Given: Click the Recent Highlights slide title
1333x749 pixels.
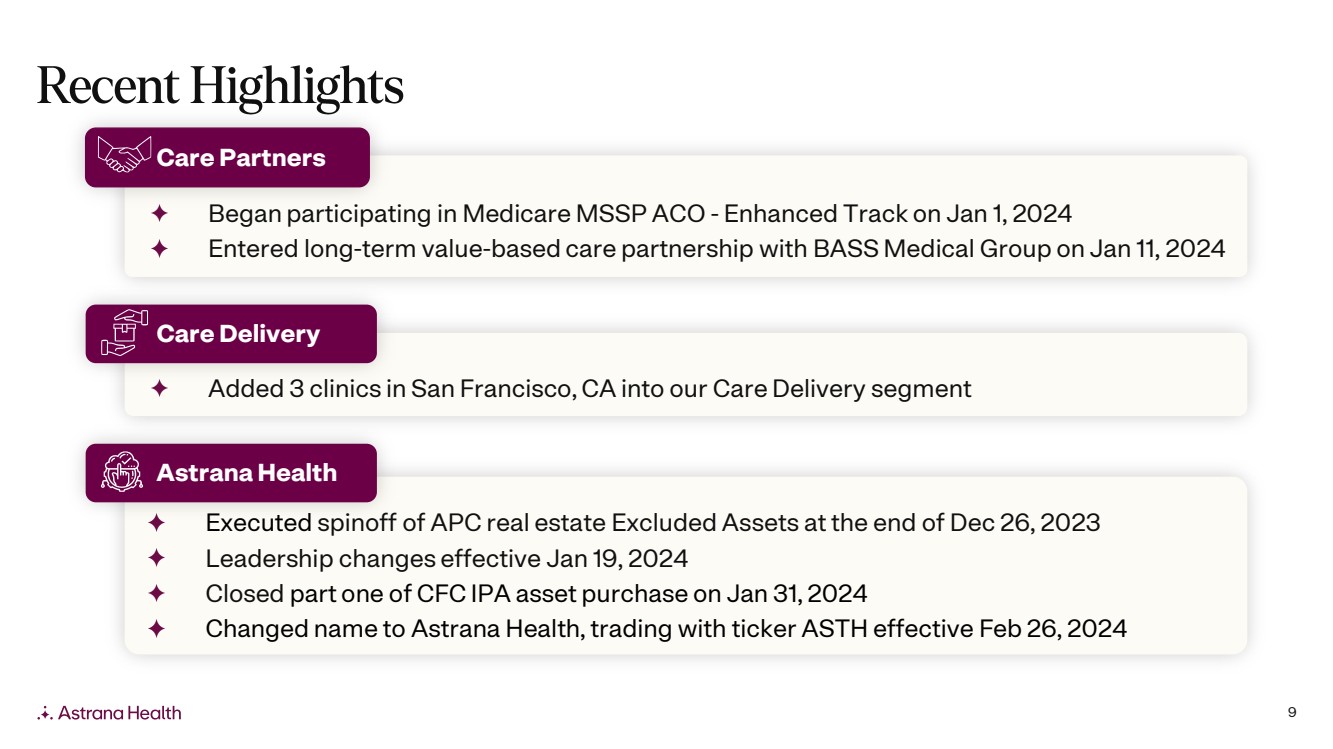Looking at the screenshot, I should coord(220,86).
